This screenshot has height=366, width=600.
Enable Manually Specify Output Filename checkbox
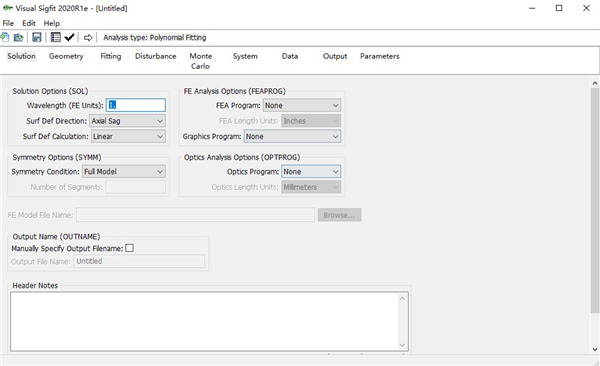(130, 248)
